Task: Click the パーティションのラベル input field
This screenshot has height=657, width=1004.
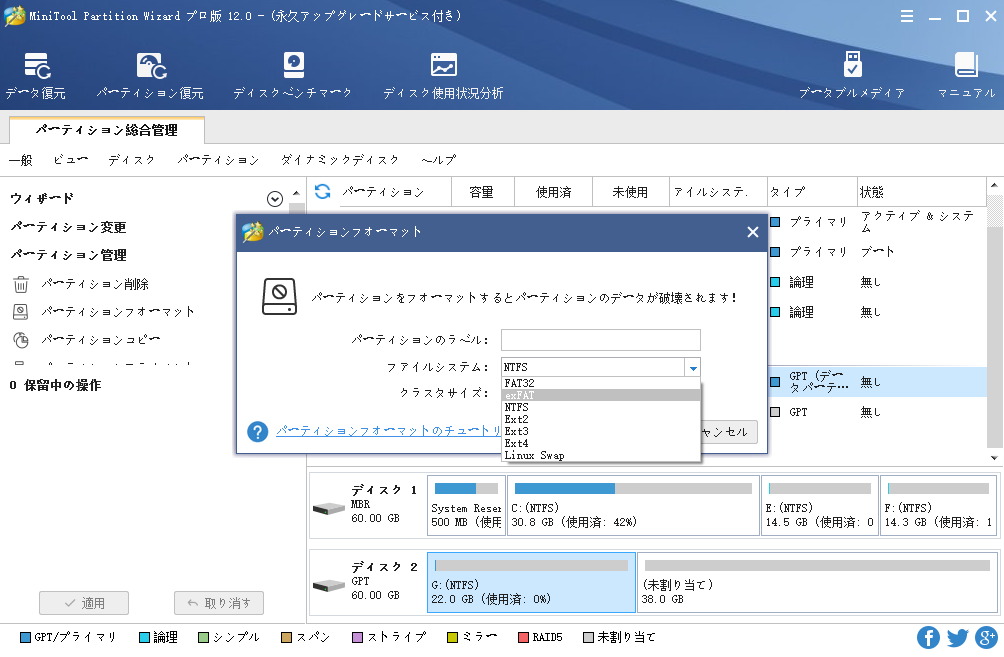Action: [x=600, y=340]
